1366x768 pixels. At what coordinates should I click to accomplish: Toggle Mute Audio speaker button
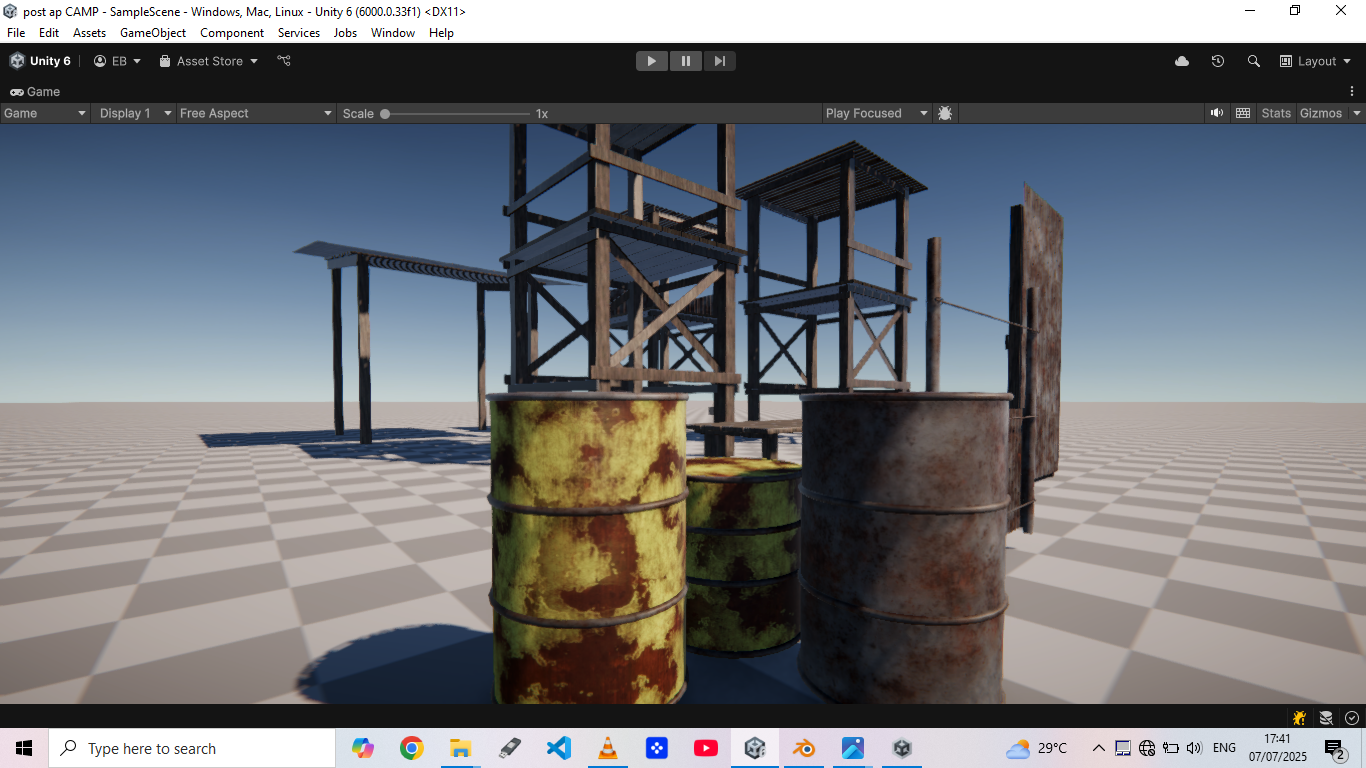point(1217,113)
